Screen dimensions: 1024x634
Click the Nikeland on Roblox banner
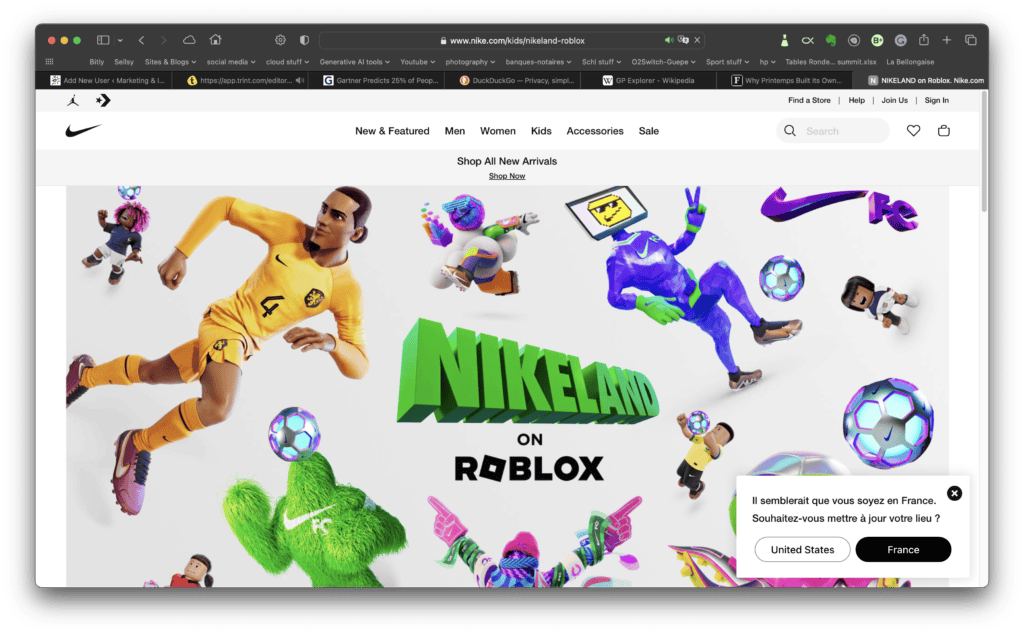point(507,387)
